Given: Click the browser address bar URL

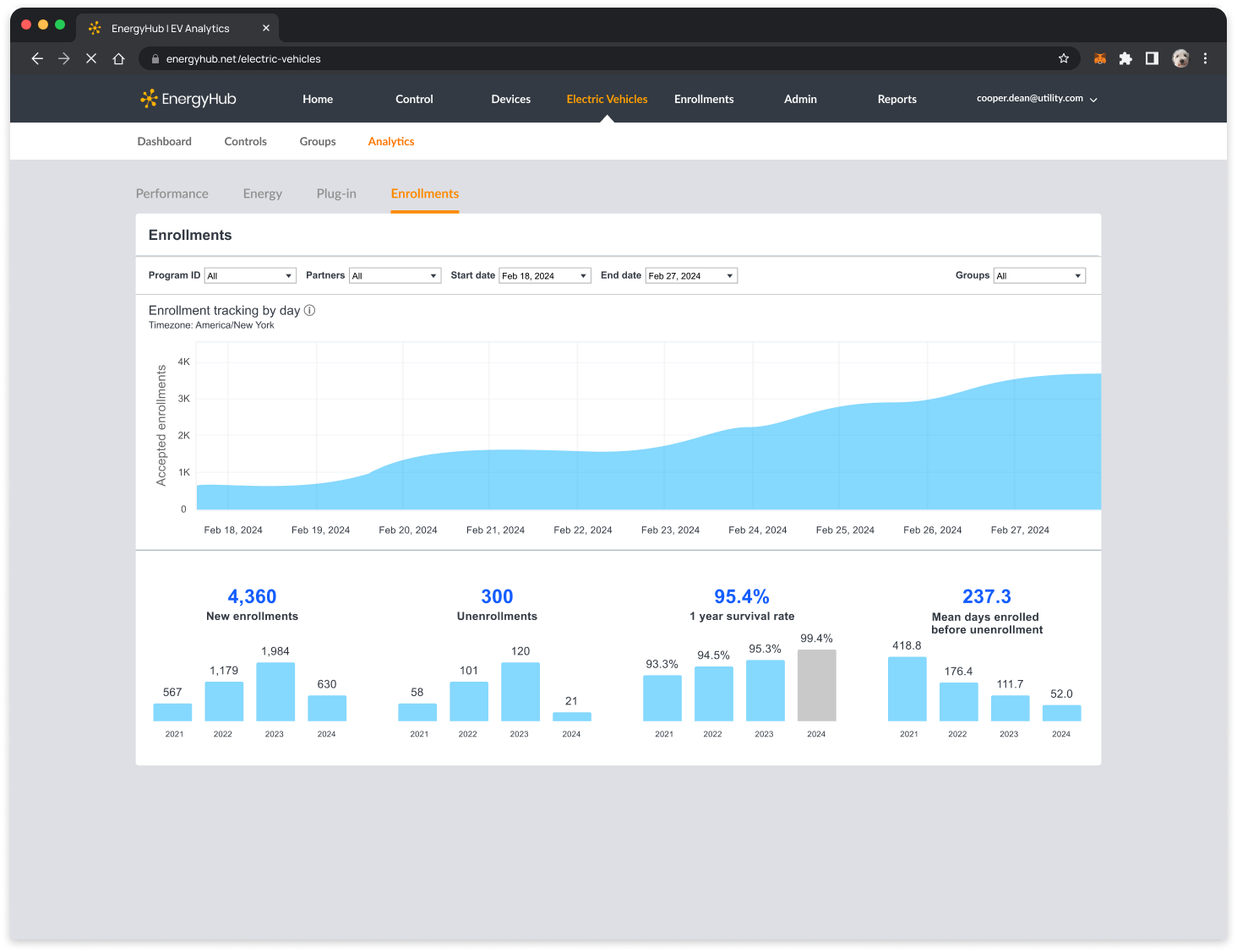Looking at the screenshot, I should click(243, 59).
